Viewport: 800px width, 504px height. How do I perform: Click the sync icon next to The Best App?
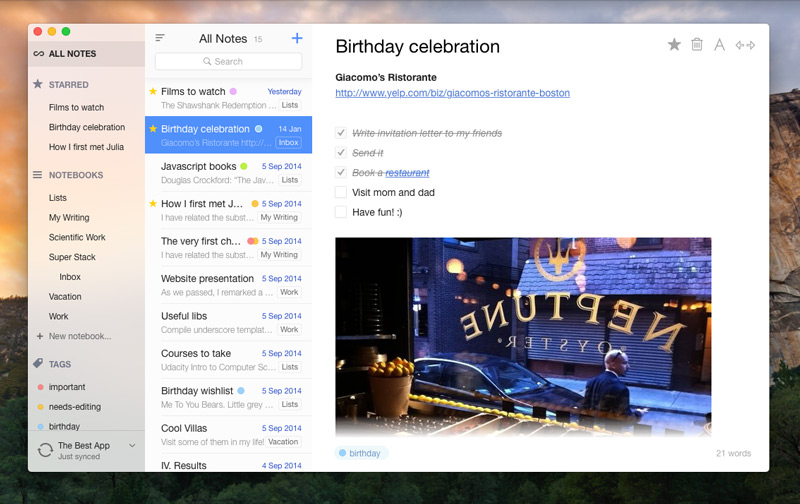pyautogui.click(x=45, y=450)
